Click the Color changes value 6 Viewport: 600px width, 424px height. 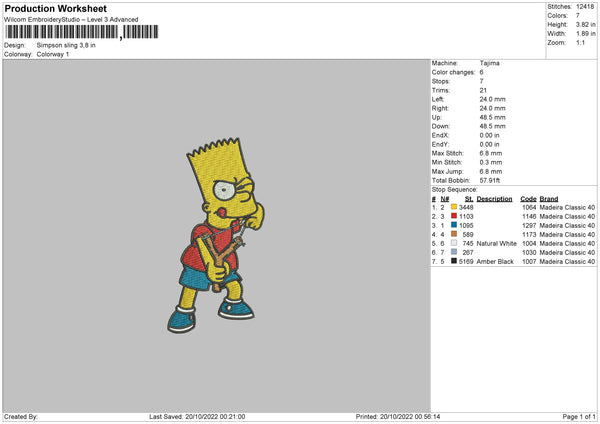(481, 72)
